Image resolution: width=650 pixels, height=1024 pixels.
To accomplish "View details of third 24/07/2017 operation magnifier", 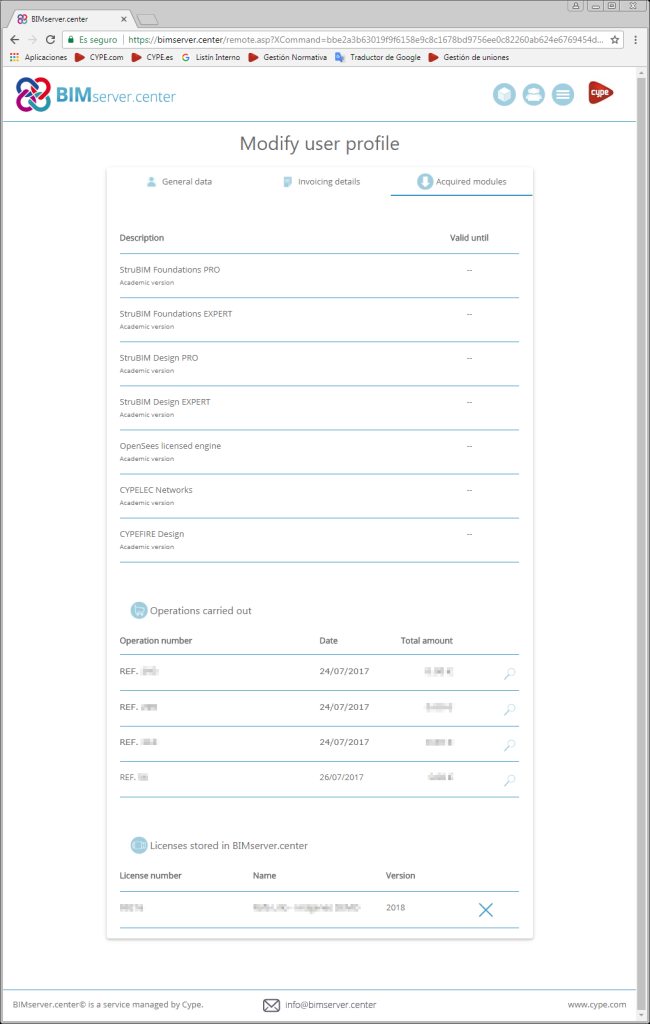I will [510, 744].
